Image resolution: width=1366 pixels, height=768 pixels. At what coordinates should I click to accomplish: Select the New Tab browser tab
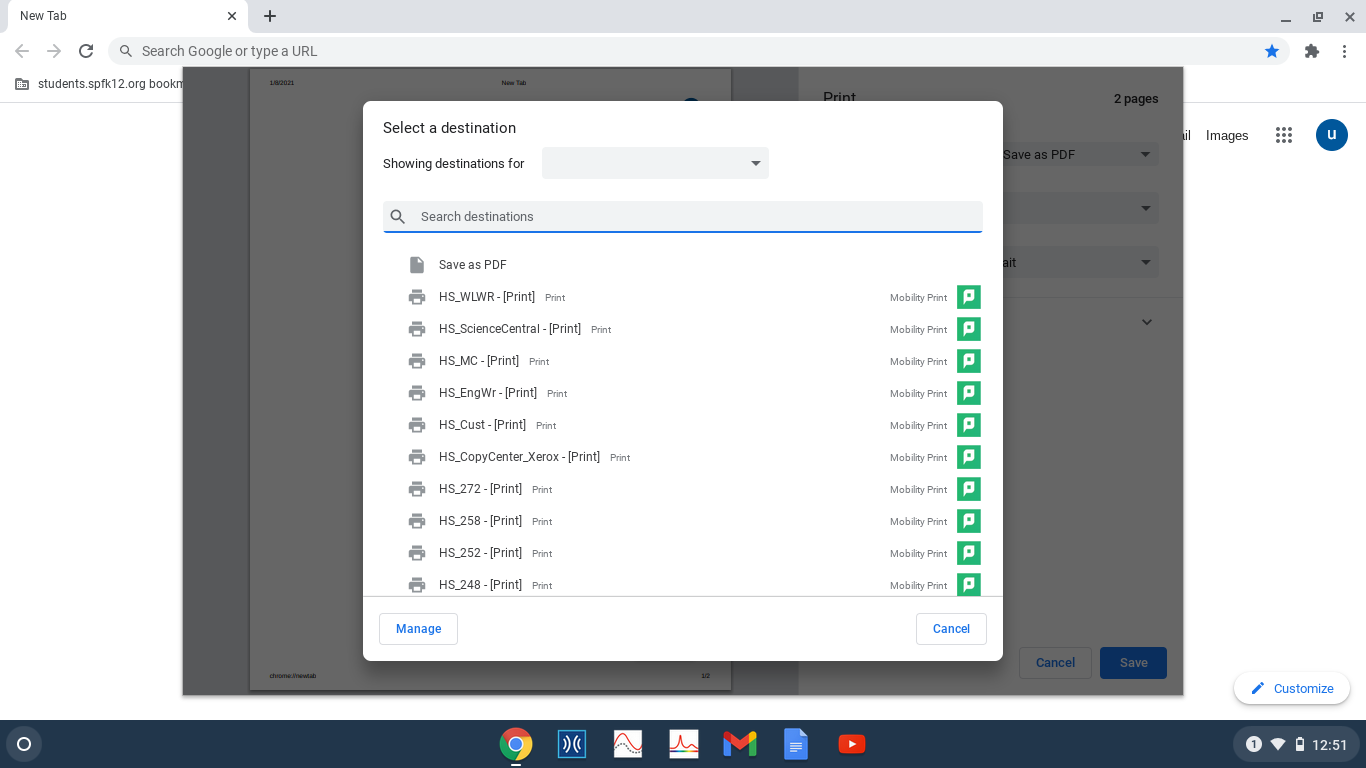pos(120,16)
